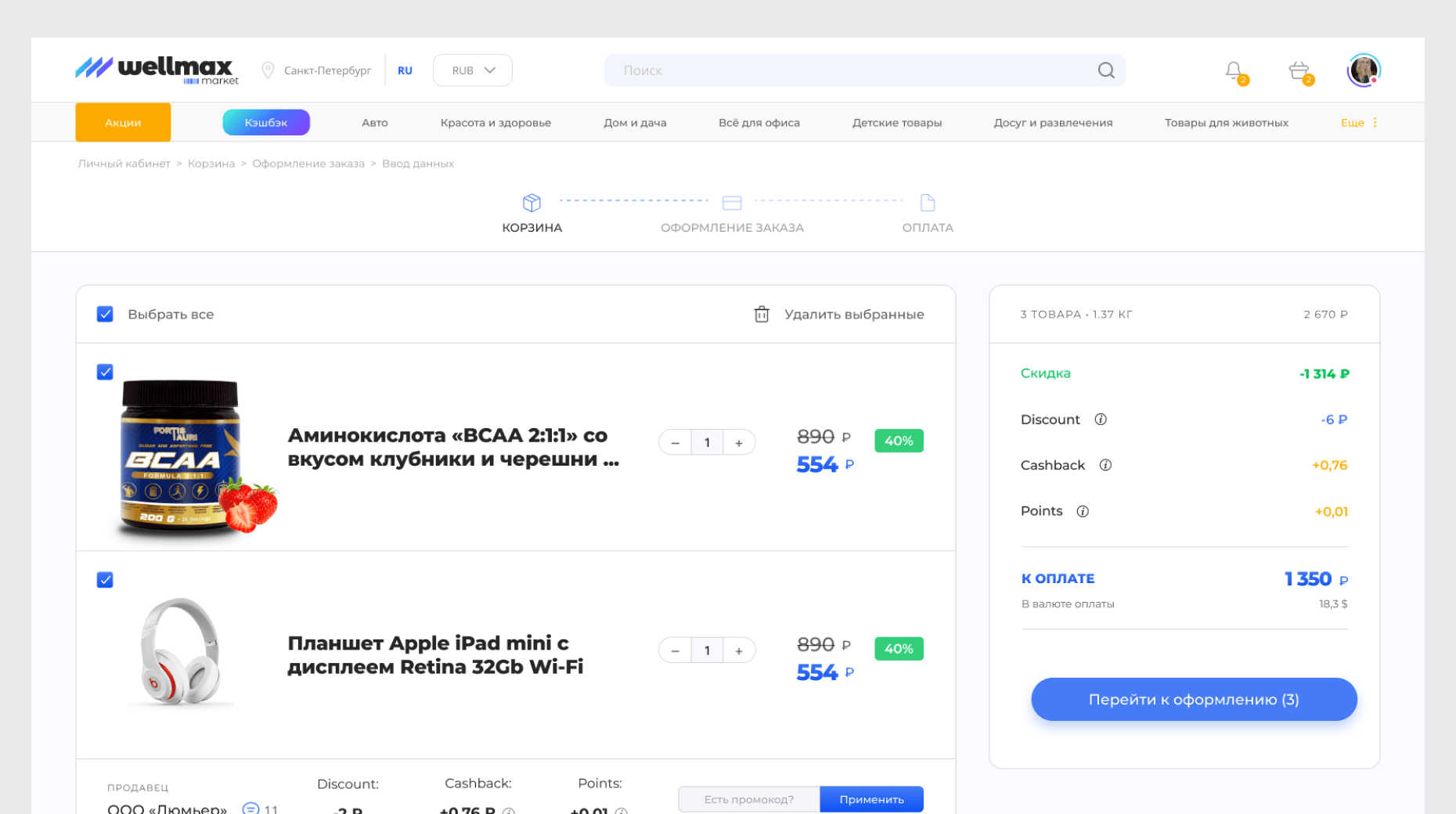Click the 40% badge on the iPad item
The height and width of the screenshot is (814, 1456).
(x=899, y=649)
